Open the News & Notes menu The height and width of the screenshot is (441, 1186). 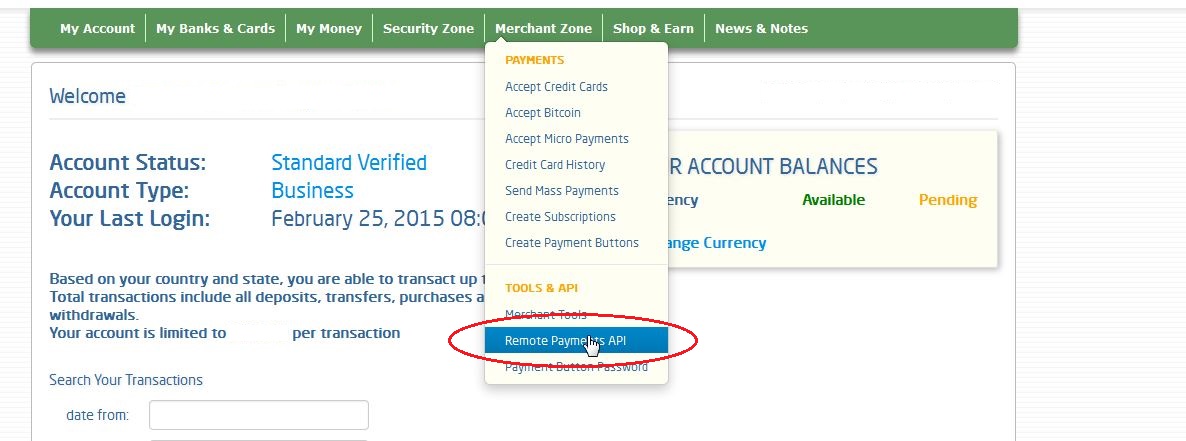coord(761,29)
